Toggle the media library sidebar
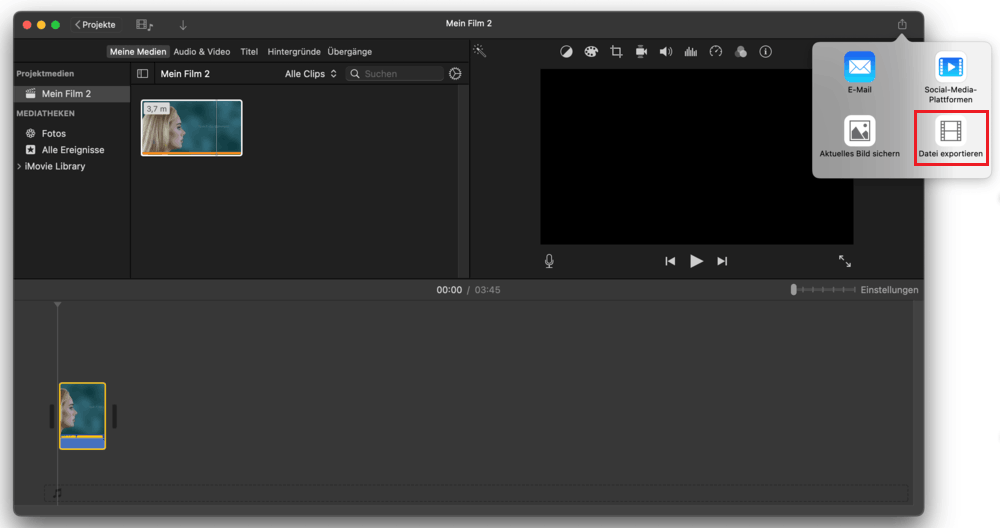Image resolution: width=1000 pixels, height=528 pixels. (x=143, y=74)
